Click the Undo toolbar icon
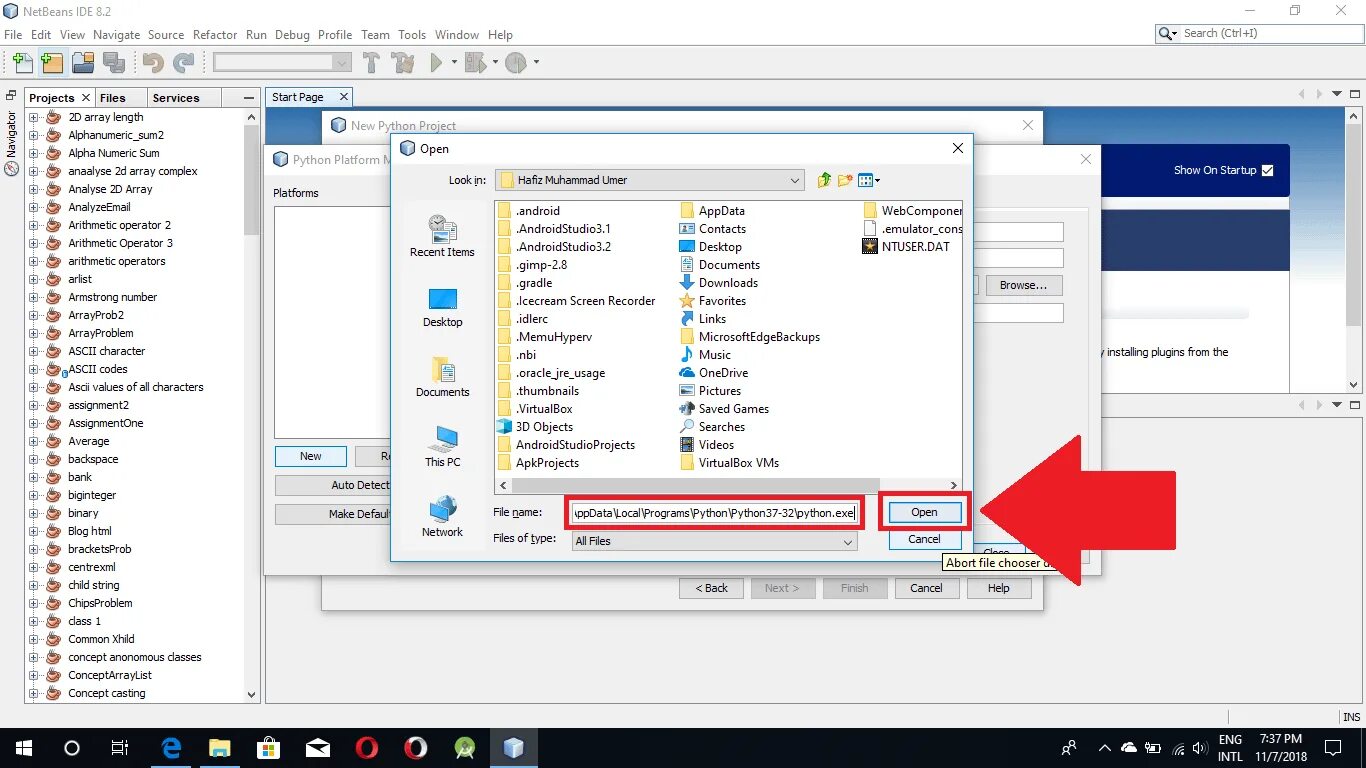Screen dimensions: 1366x768 tap(153, 63)
